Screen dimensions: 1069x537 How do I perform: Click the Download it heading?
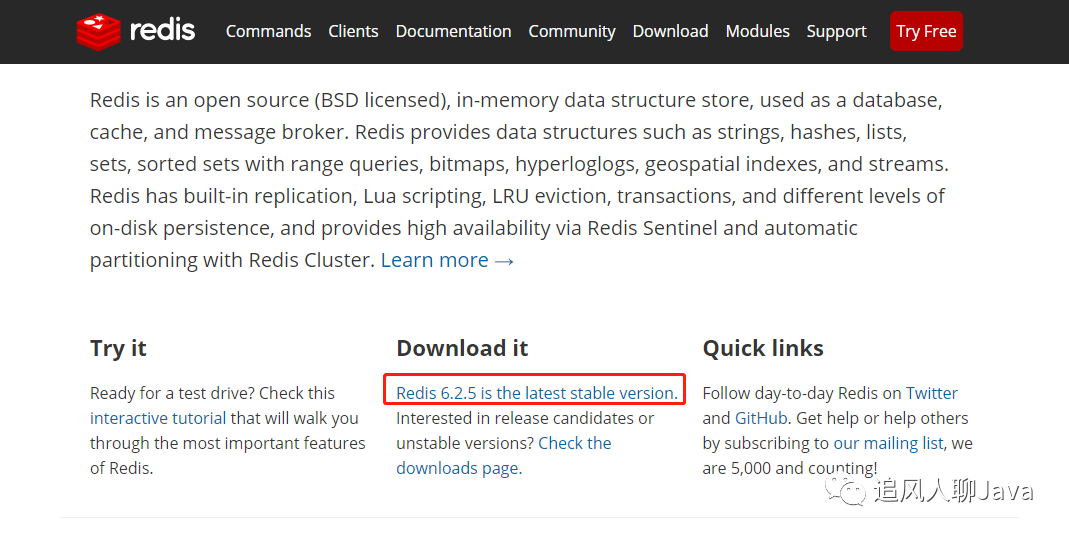point(462,348)
